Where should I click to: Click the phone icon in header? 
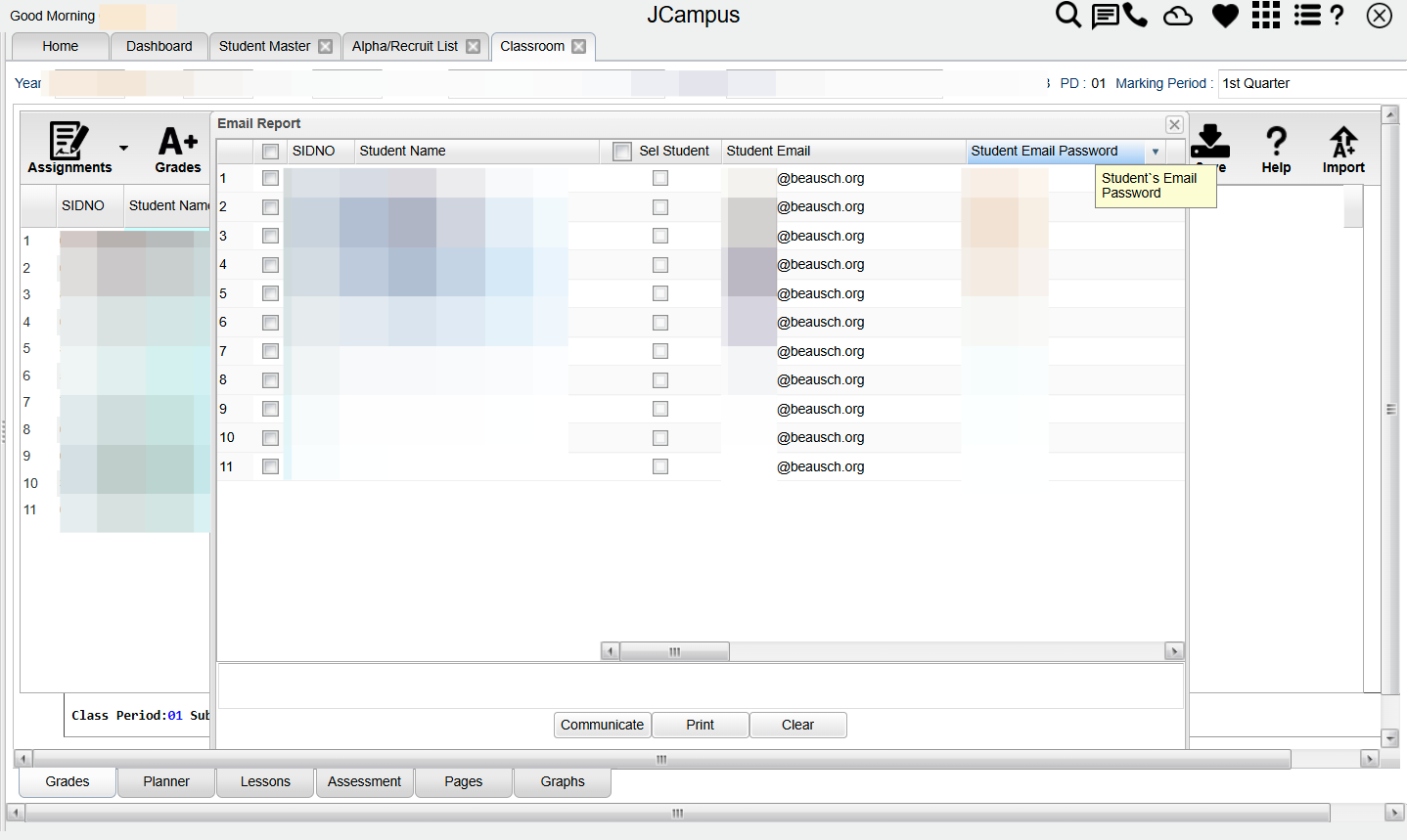coord(1135,15)
